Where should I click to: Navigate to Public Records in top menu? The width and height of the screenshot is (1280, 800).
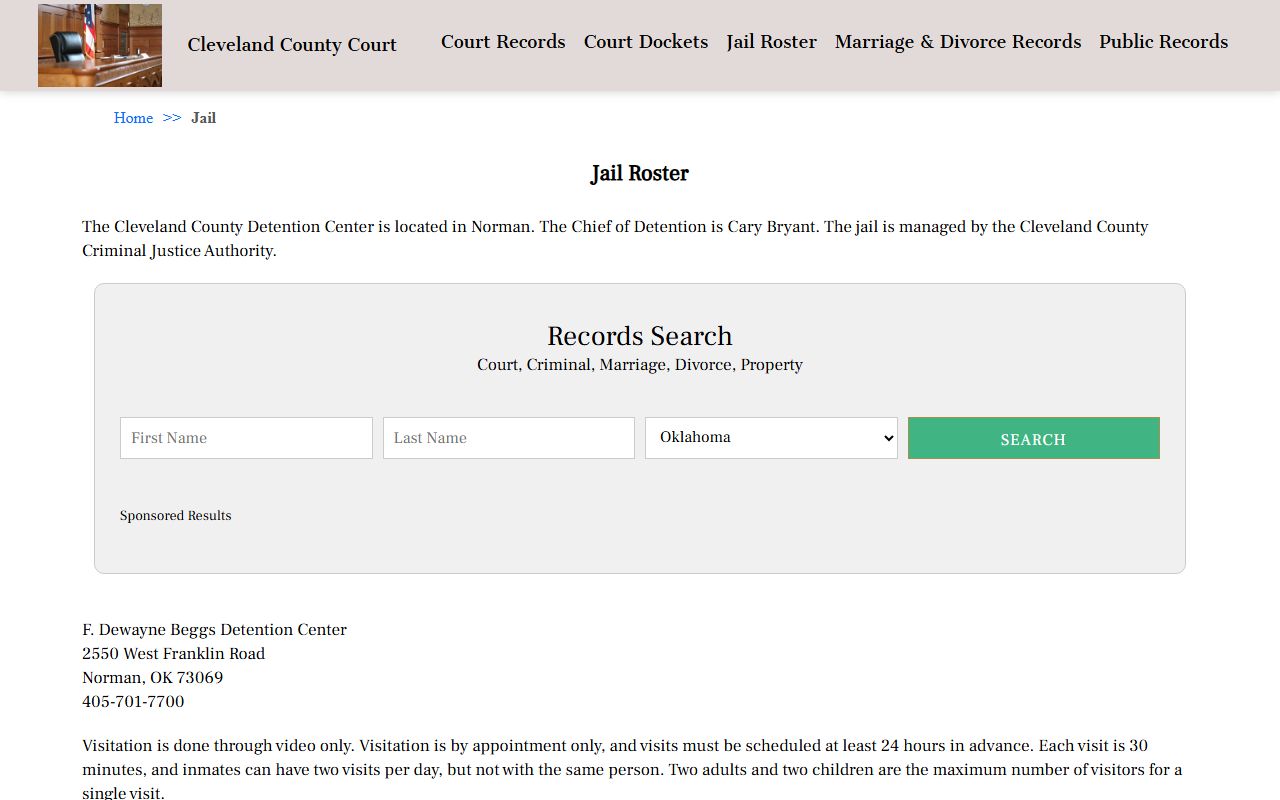(1163, 42)
